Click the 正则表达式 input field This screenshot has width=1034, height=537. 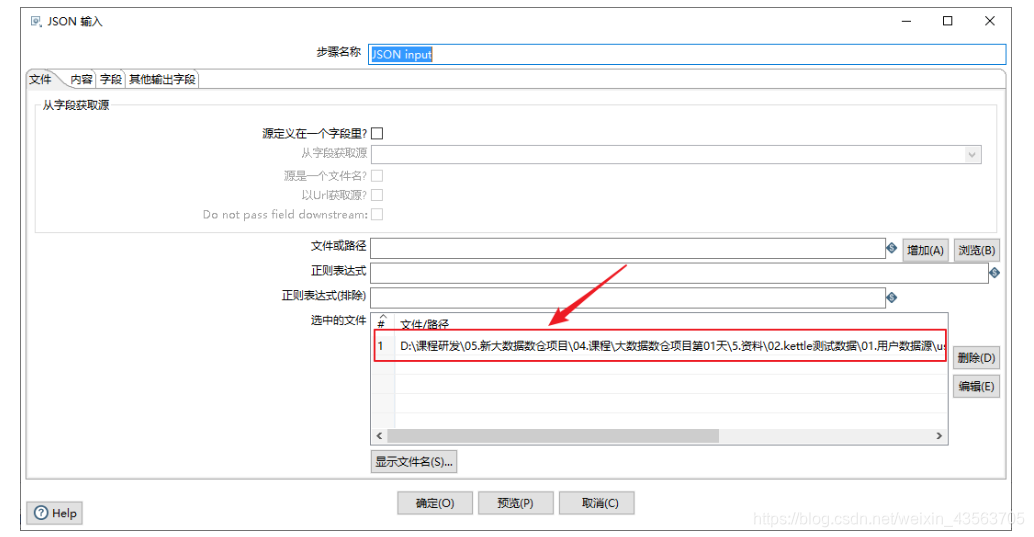(679, 273)
